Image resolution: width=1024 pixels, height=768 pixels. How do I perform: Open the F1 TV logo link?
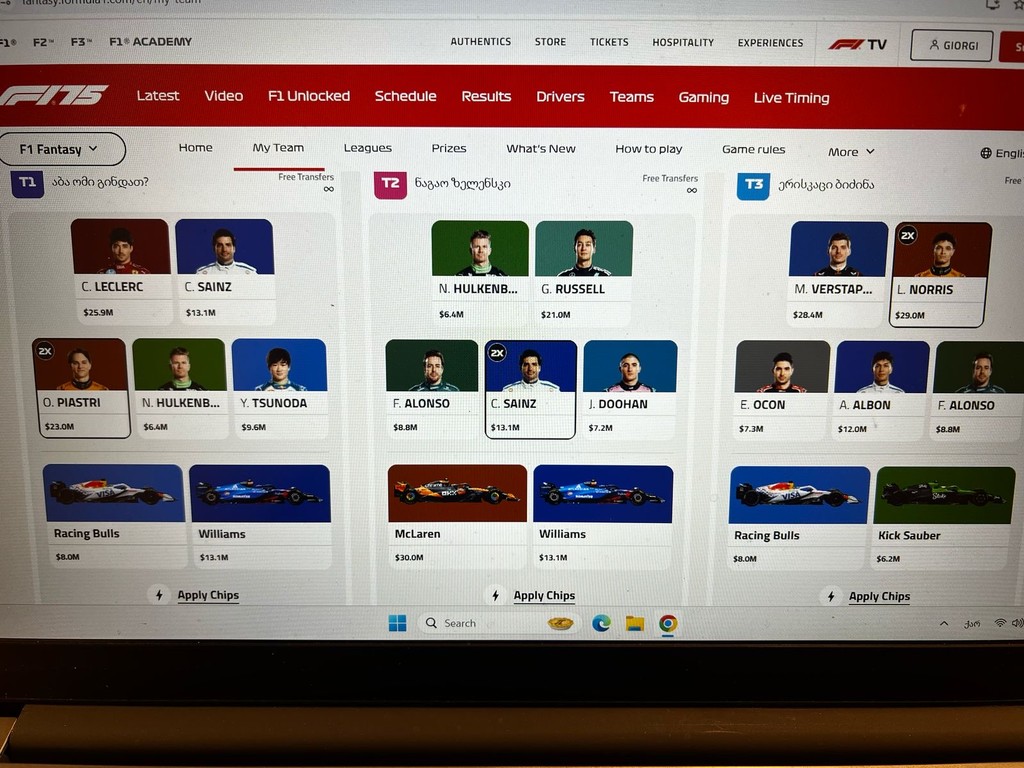857,44
